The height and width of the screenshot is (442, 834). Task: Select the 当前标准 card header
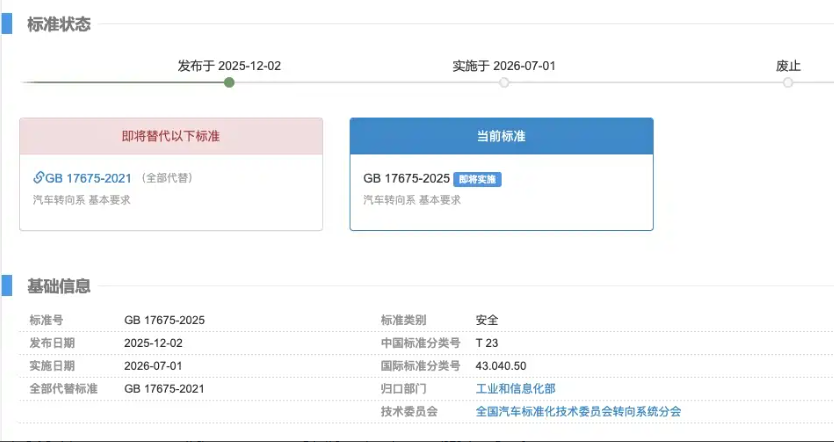pos(501,136)
